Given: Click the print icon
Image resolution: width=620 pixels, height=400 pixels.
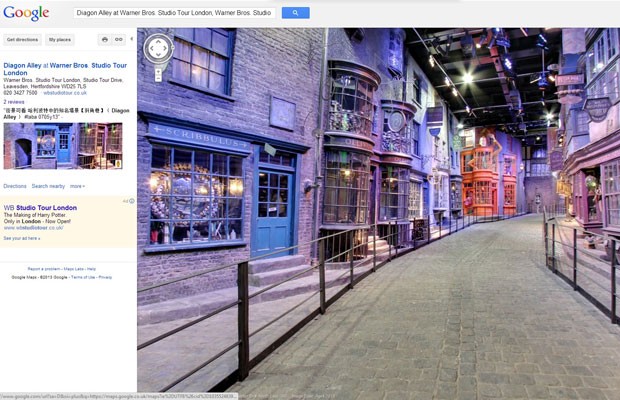Looking at the screenshot, I should click(x=105, y=40).
